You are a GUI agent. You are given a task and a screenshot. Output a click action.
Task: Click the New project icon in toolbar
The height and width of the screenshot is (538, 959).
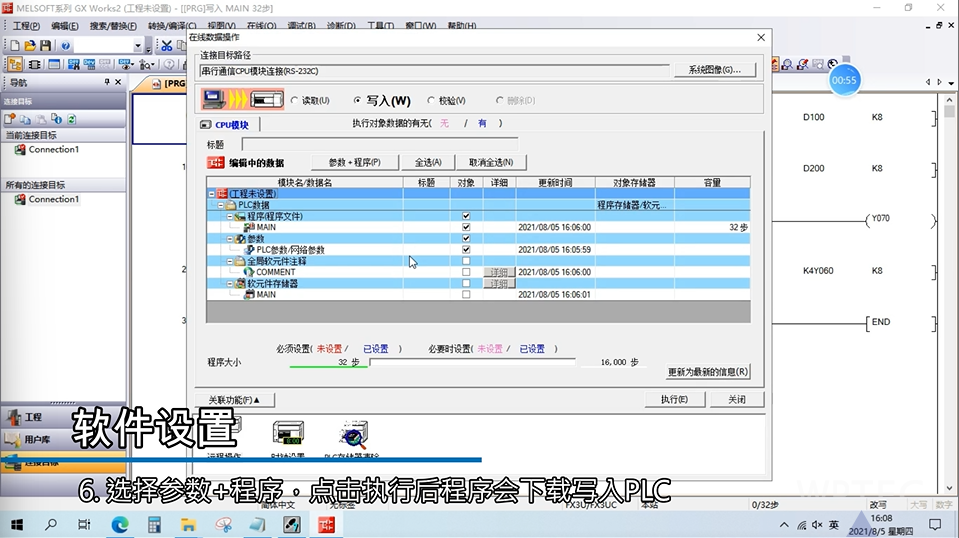(15, 46)
